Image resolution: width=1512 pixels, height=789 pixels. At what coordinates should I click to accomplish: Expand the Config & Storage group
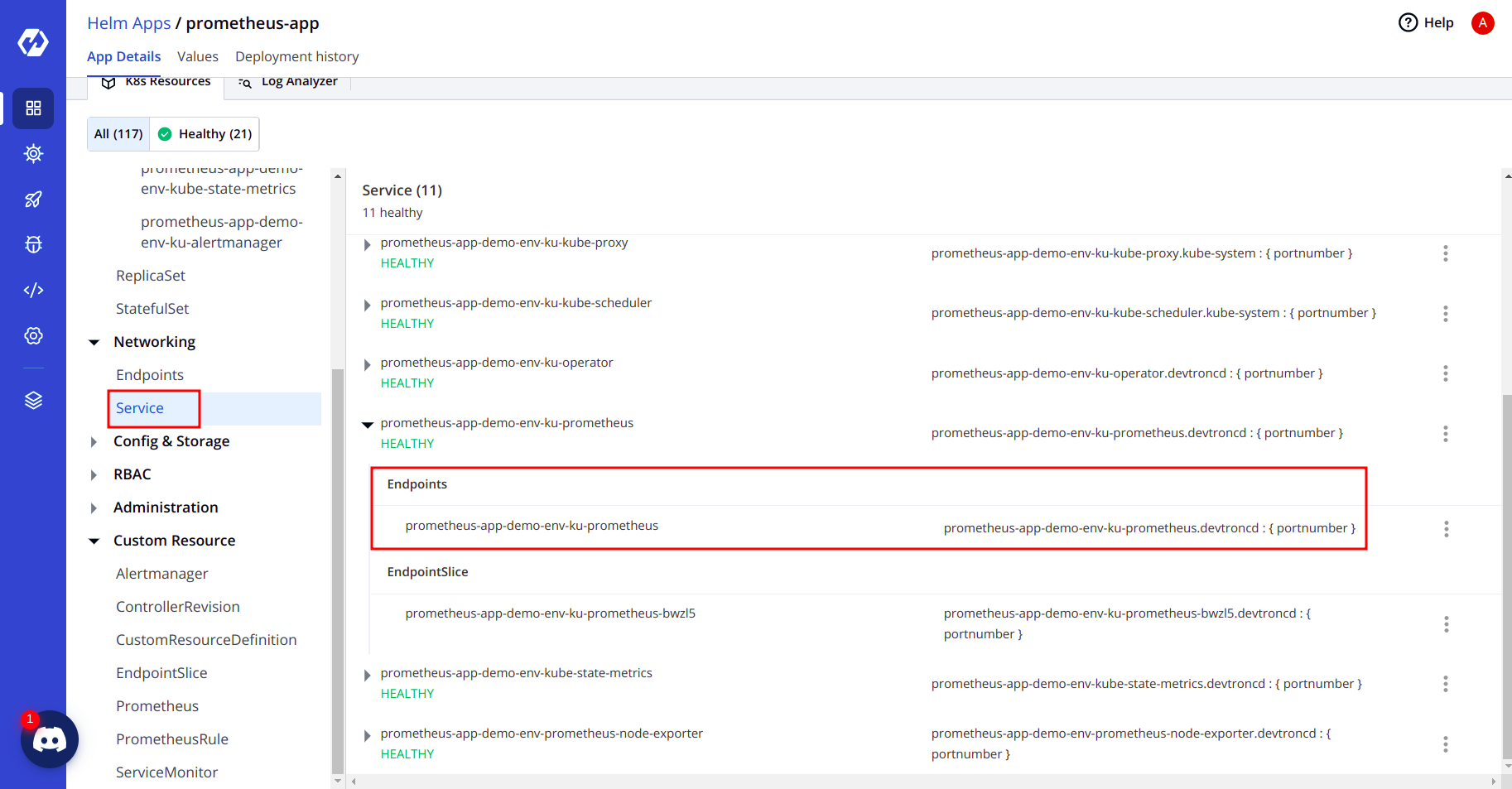coord(94,442)
